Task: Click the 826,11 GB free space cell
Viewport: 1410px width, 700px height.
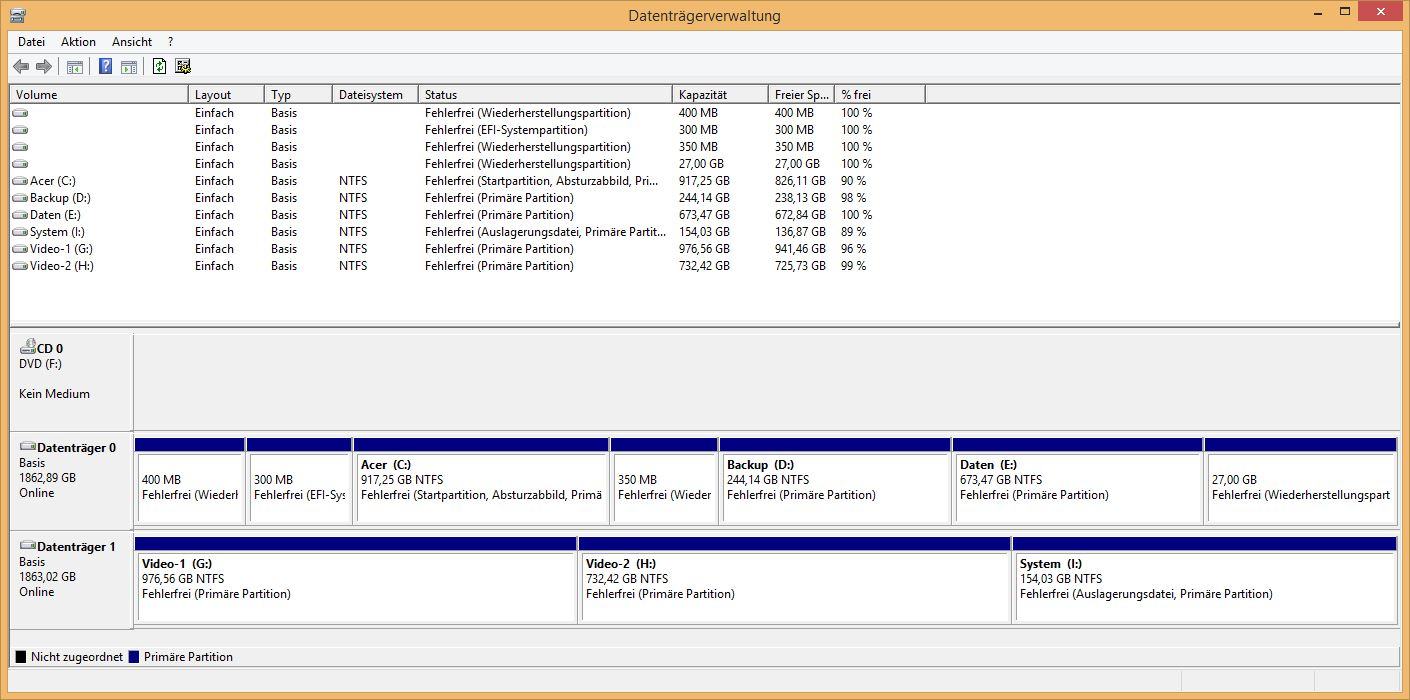Action: pos(800,181)
